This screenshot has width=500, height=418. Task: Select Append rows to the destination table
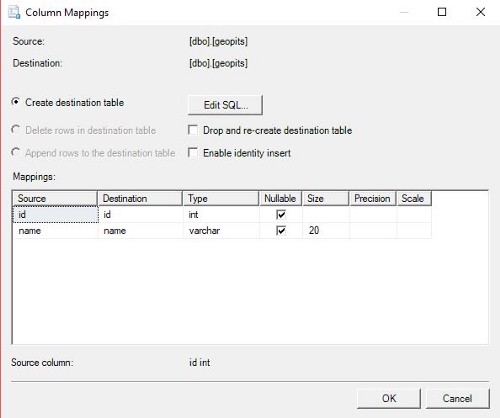(x=16, y=153)
